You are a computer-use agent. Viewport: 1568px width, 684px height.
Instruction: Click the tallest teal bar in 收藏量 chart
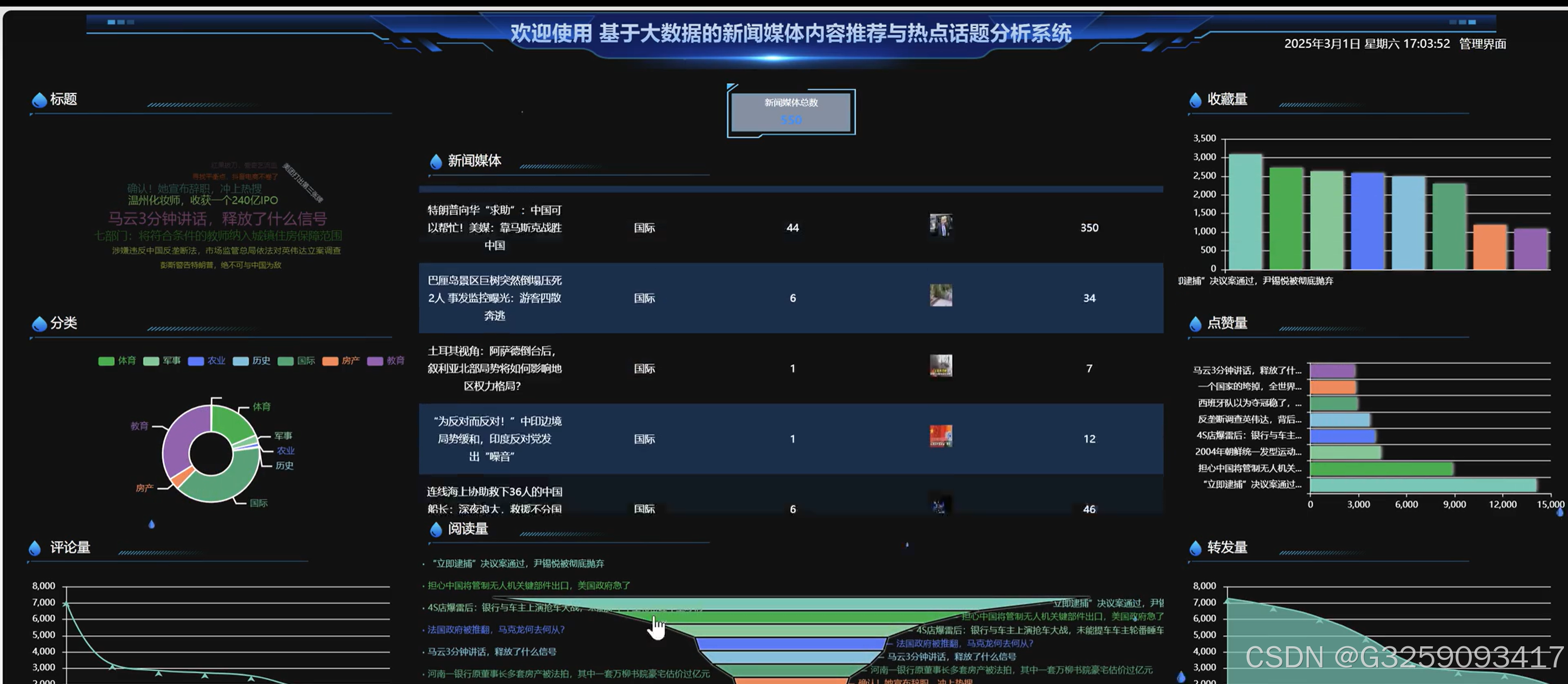pos(1245,212)
